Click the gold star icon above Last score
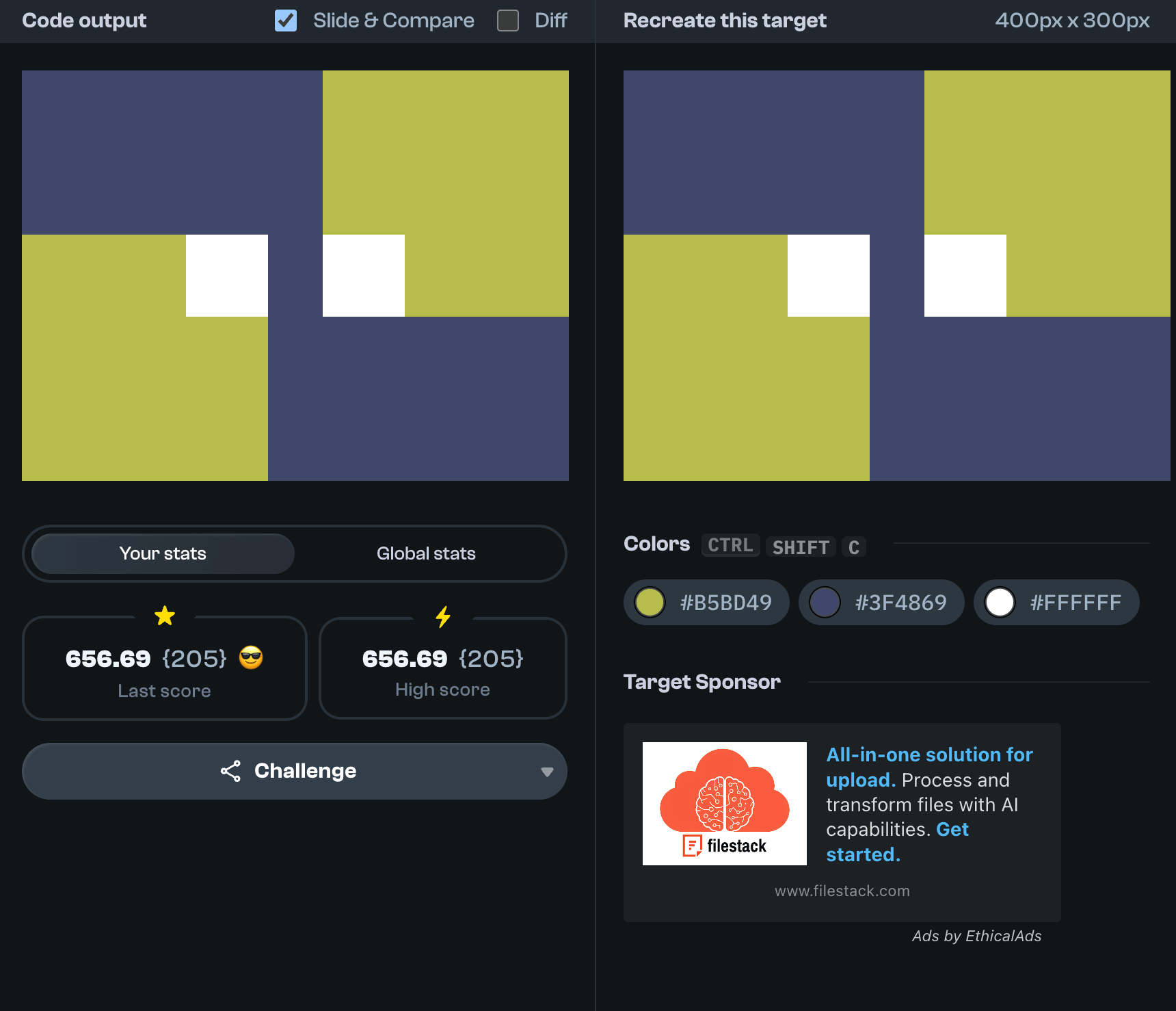This screenshot has height=1011, width=1176. [165, 616]
